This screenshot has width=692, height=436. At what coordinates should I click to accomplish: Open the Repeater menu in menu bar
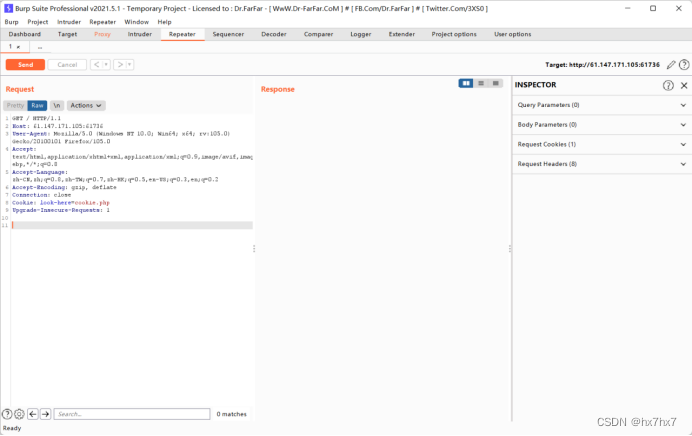tap(102, 22)
